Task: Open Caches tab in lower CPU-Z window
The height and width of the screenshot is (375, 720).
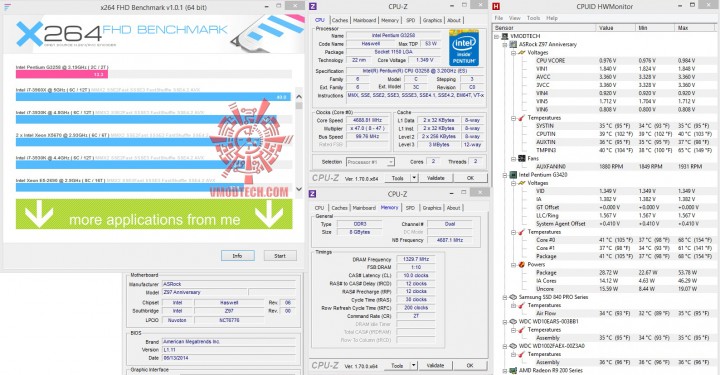Action: pos(340,208)
